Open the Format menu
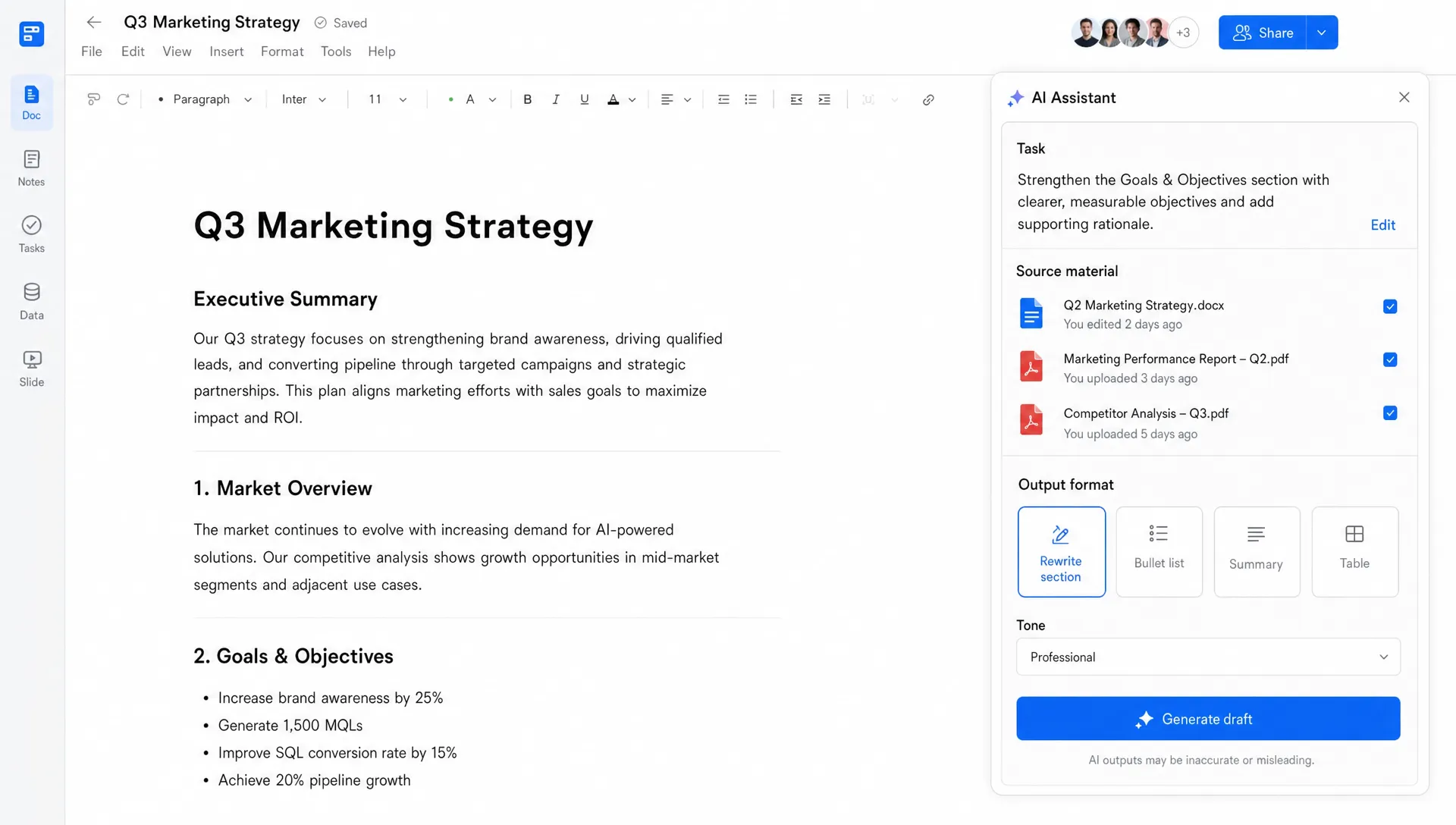This screenshot has width=1456, height=825. pyautogui.click(x=282, y=52)
